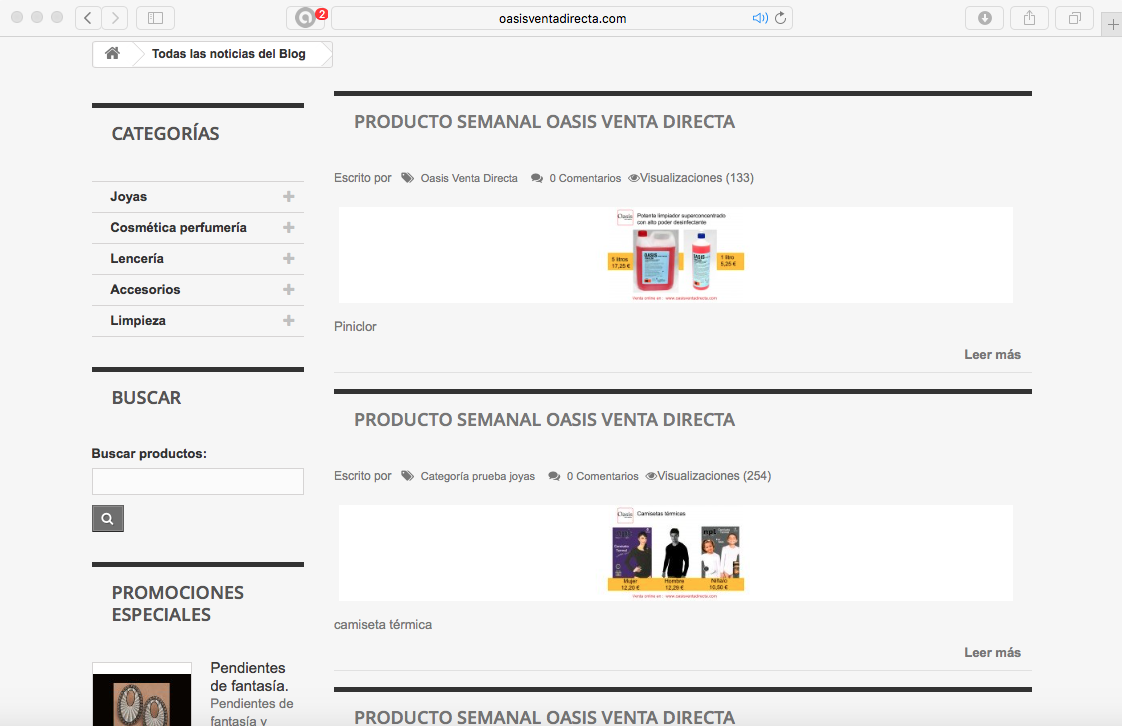Expand the Lencería category plus
The image size is (1122, 726).
click(288, 258)
